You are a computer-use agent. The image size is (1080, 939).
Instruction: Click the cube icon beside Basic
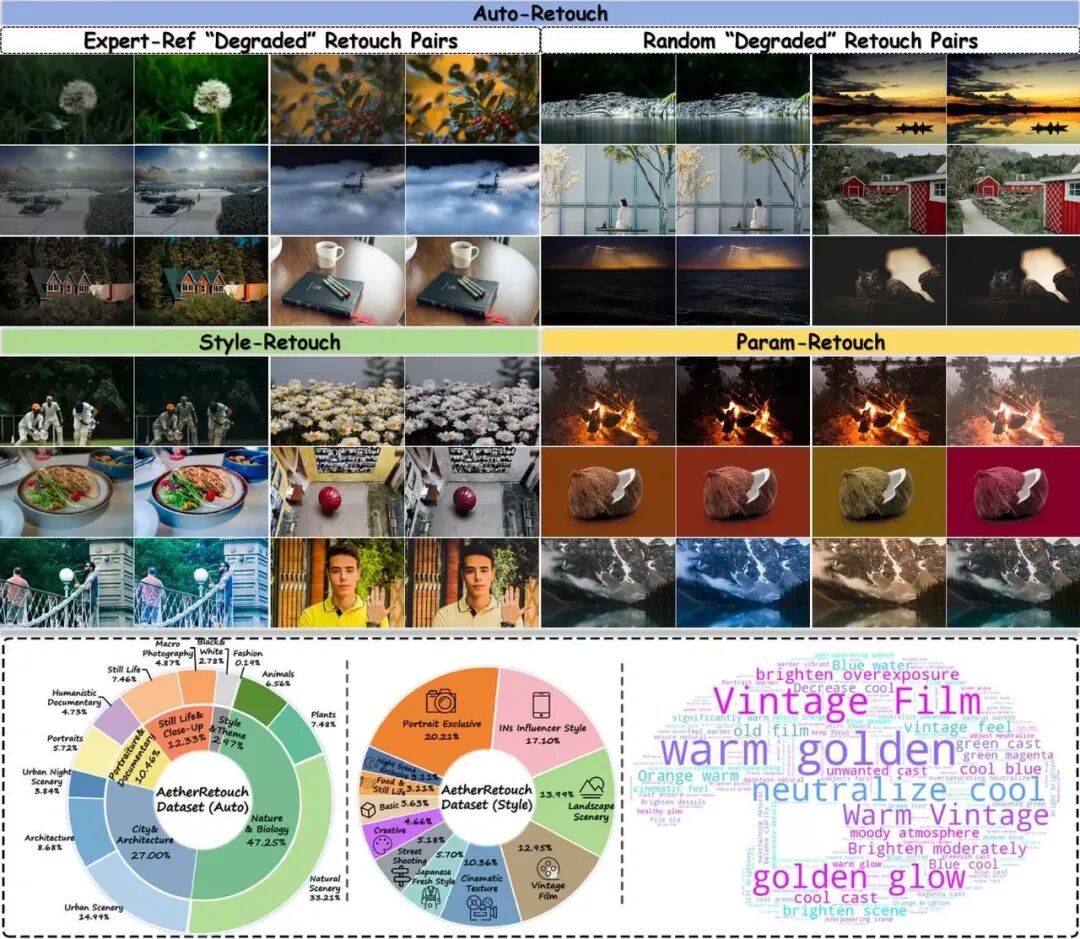369,808
